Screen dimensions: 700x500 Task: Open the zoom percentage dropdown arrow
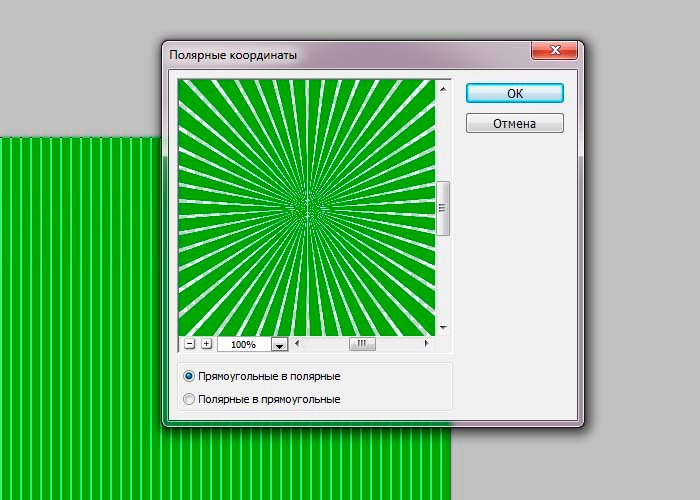(280, 344)
